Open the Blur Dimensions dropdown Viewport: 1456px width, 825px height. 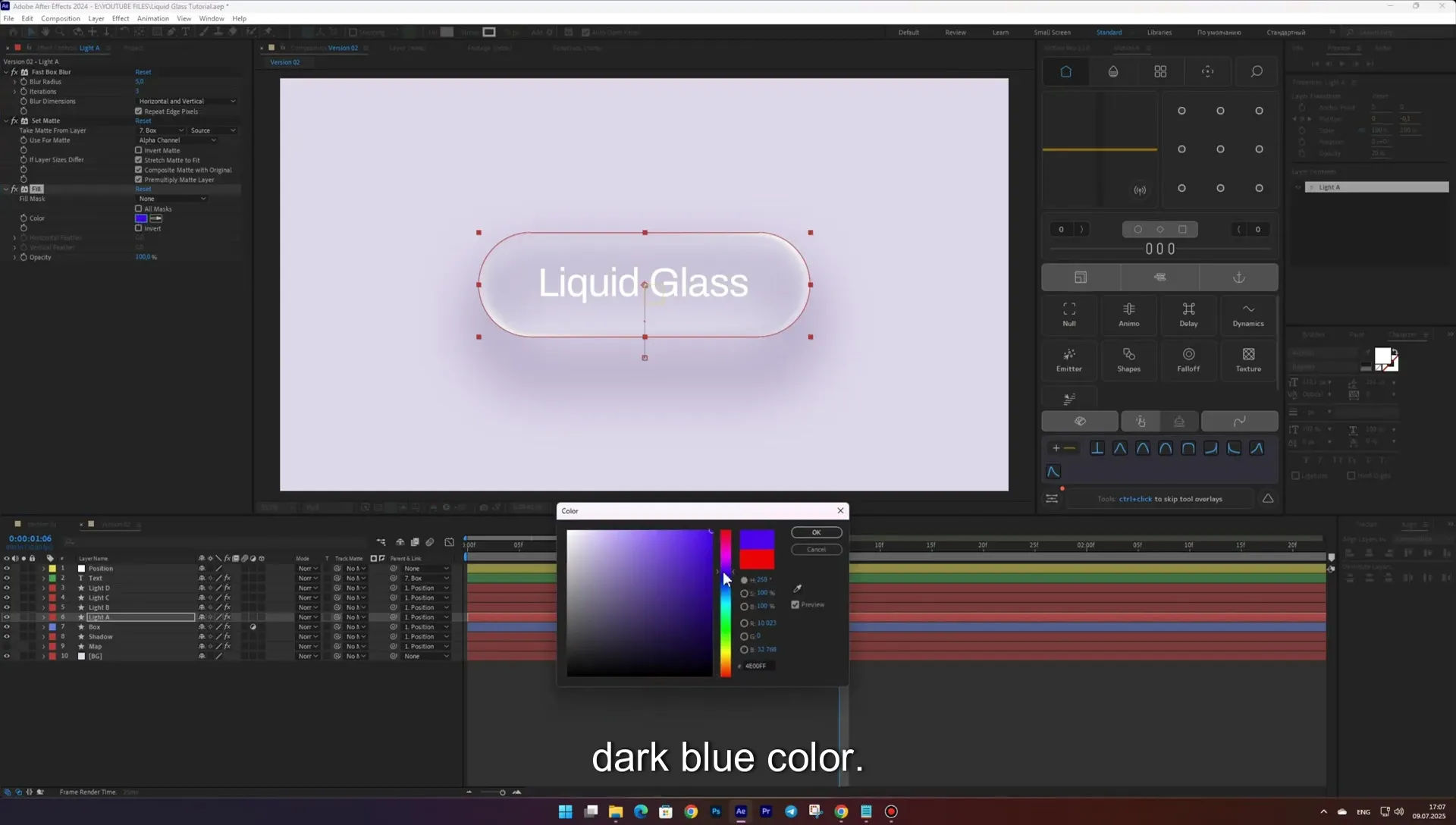click(x=187, y=102)
